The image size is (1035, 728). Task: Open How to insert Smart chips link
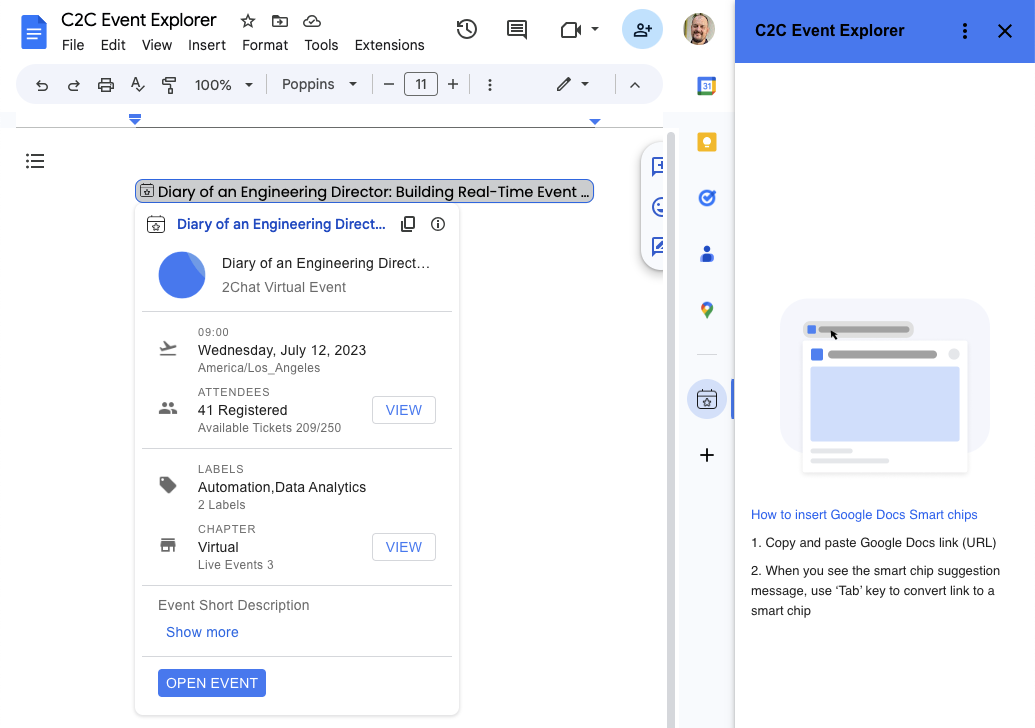(864, 515)
